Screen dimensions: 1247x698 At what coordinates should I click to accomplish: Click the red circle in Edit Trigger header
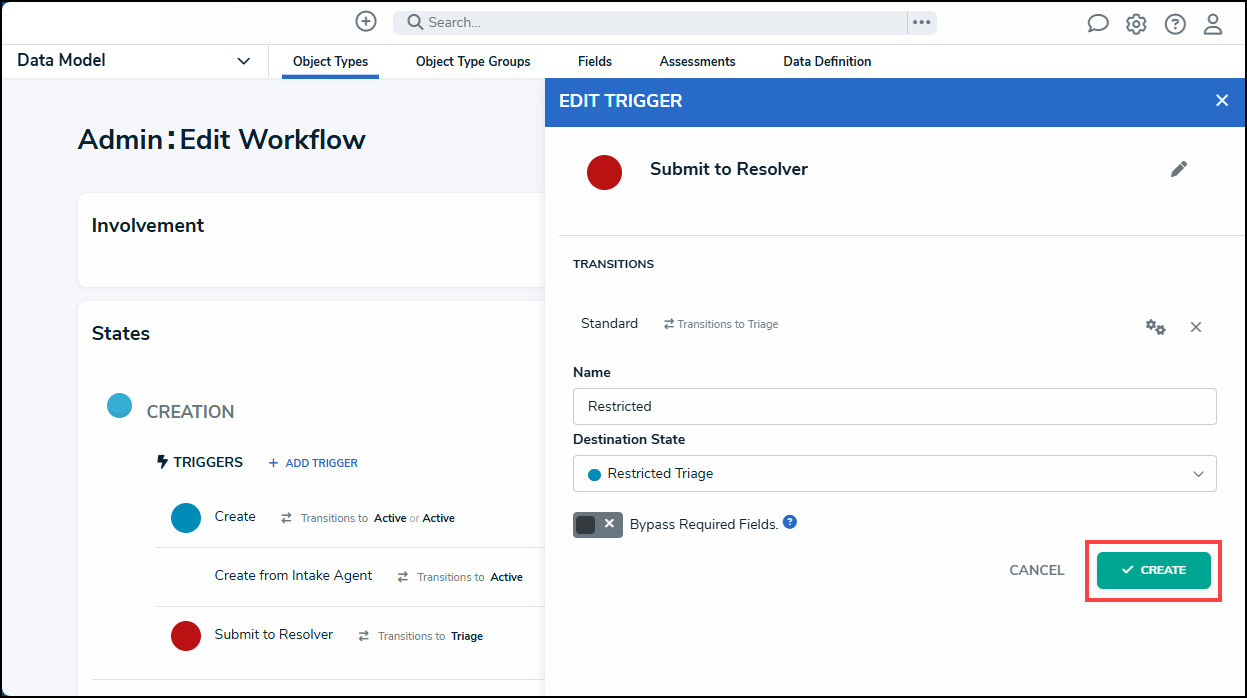604,172
